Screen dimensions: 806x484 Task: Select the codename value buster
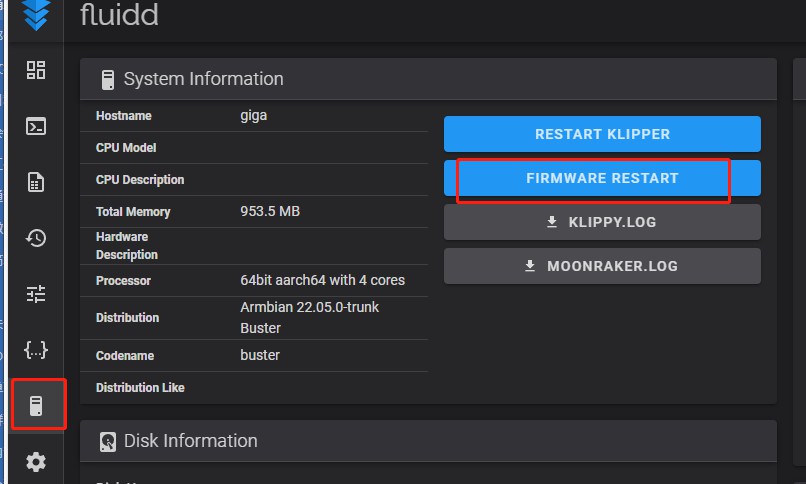pyautogui.click(x=260, y=355)
